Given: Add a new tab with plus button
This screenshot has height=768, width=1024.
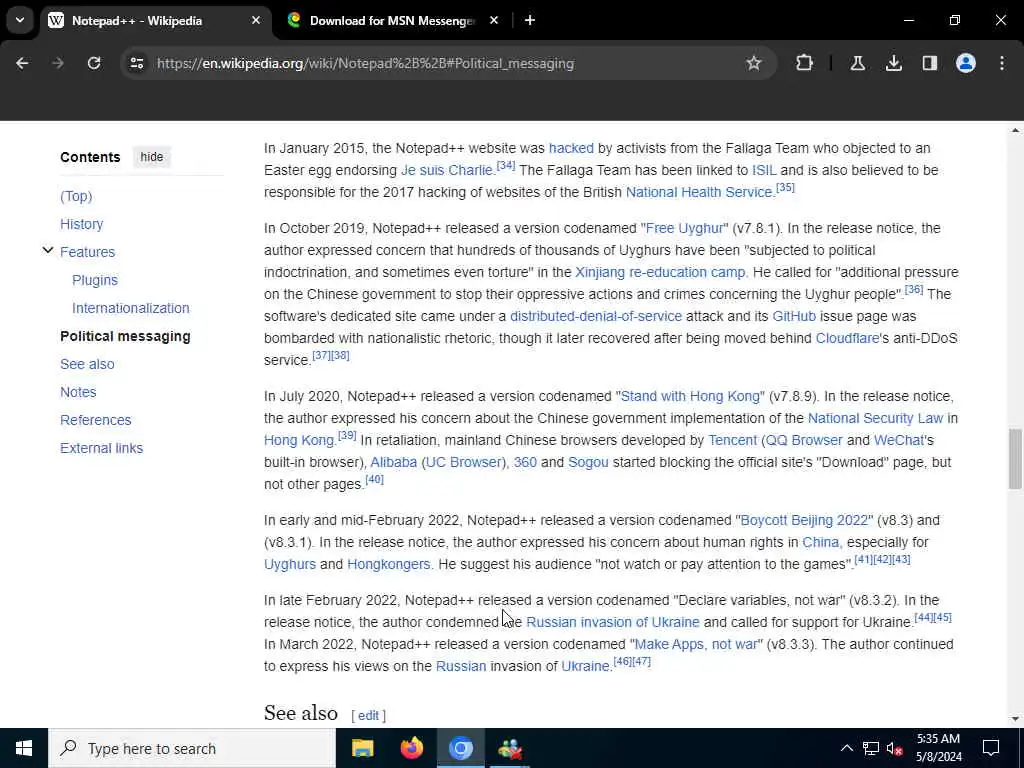Looking at the screenshot, I should (530, 20).
